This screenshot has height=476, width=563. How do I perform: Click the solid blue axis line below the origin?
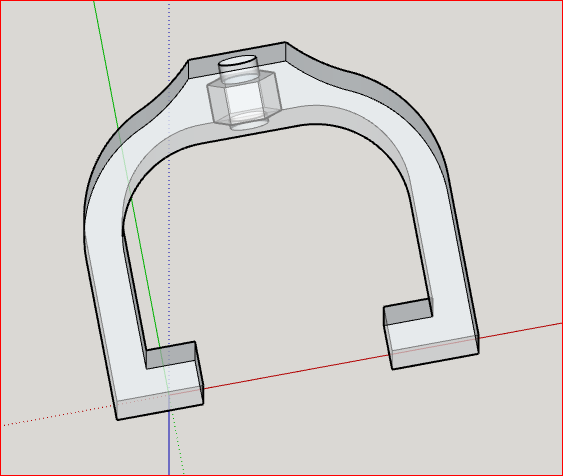[169, 444]
